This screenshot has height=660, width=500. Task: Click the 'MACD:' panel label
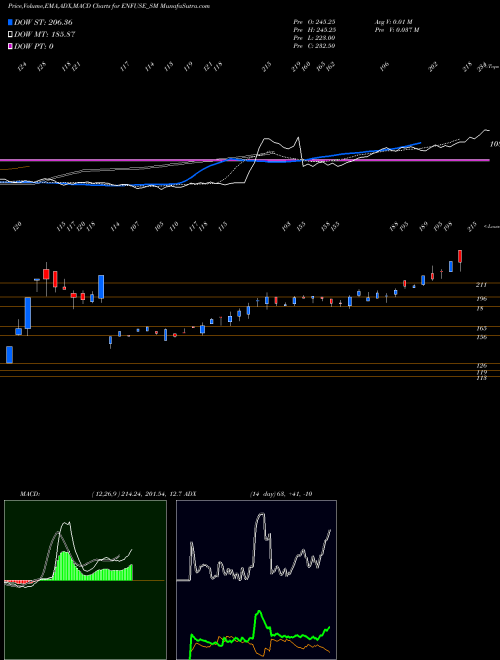pyautogui.click(x=30, y=494)
